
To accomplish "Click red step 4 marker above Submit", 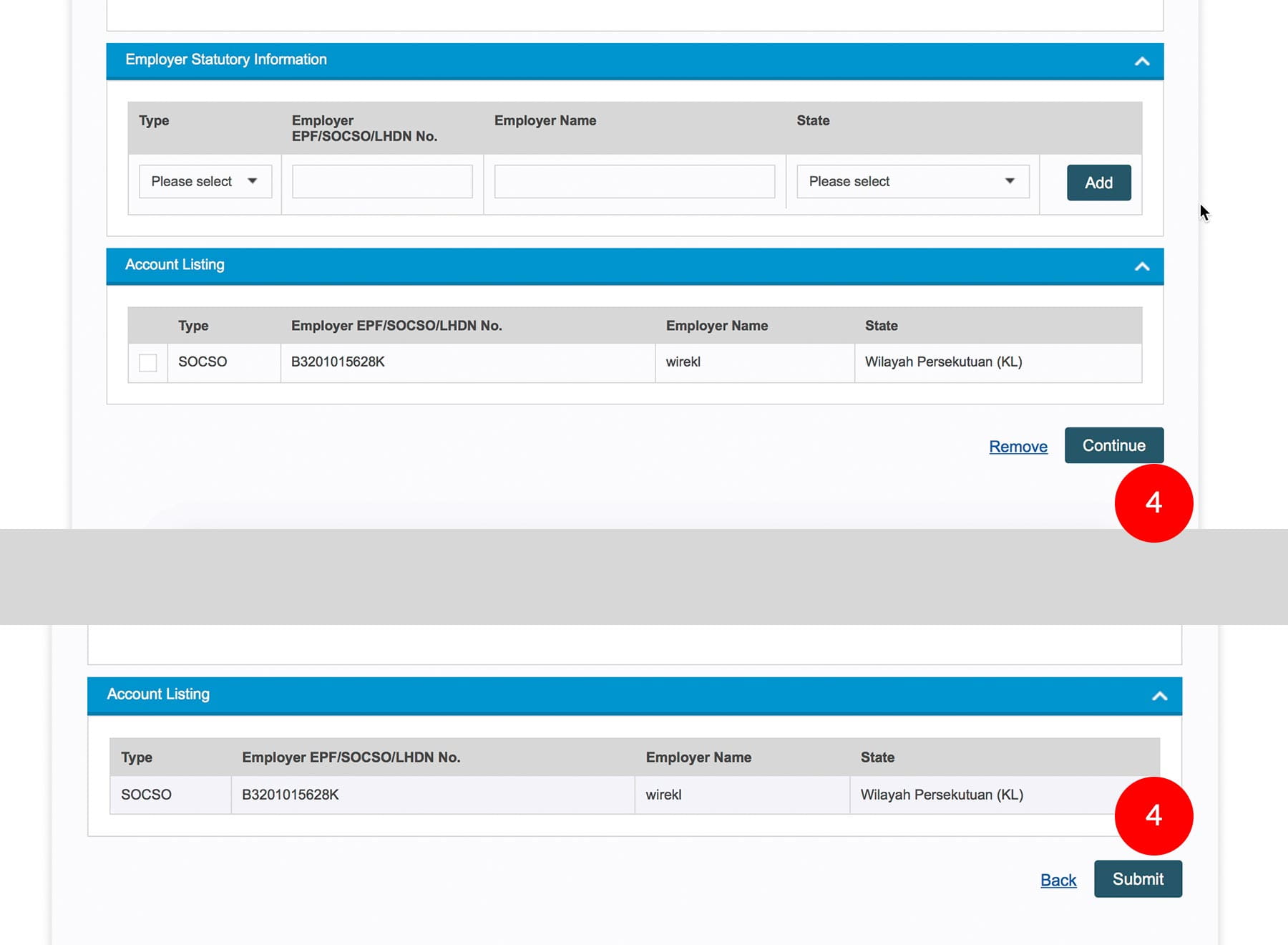I will pyautogui.click(x=1153, y=815).
